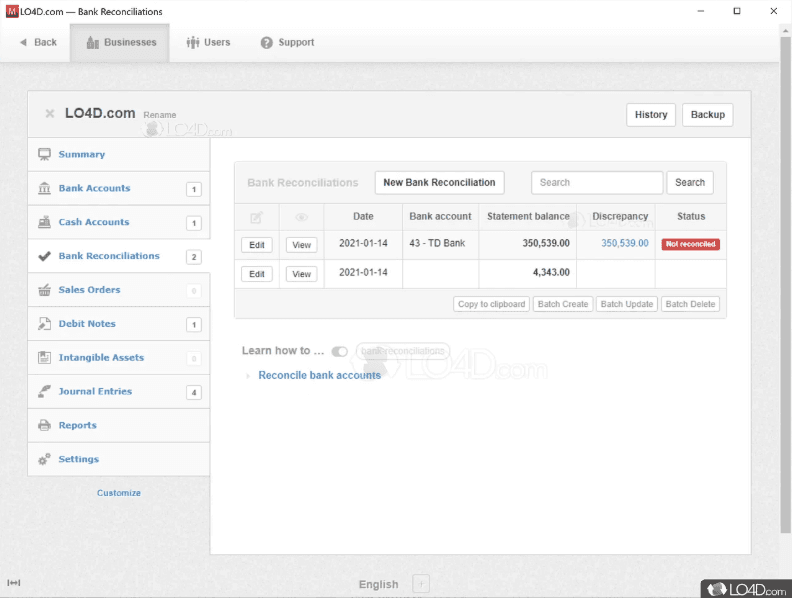Viewport: 792px width, 599px height.
Task: Click the plus icon next to English
Action: pos(421,584)
